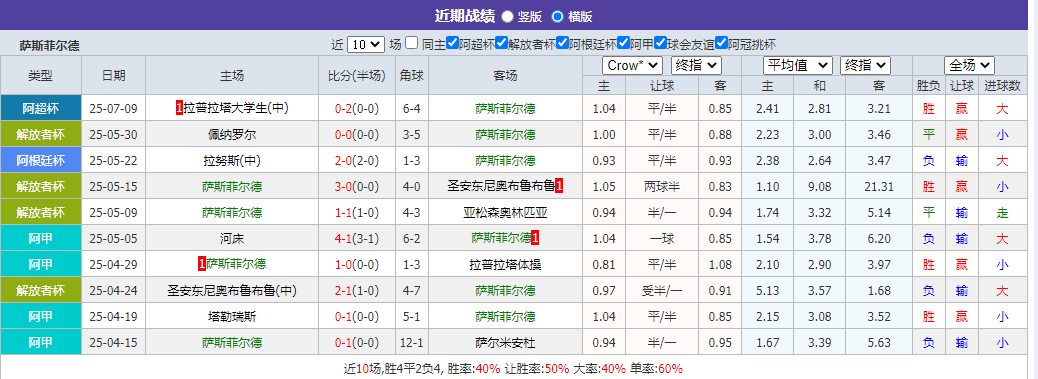Open home team 塔勒瑞斯
This screenshot has height=379, width=1038.
tap(232, 317)
